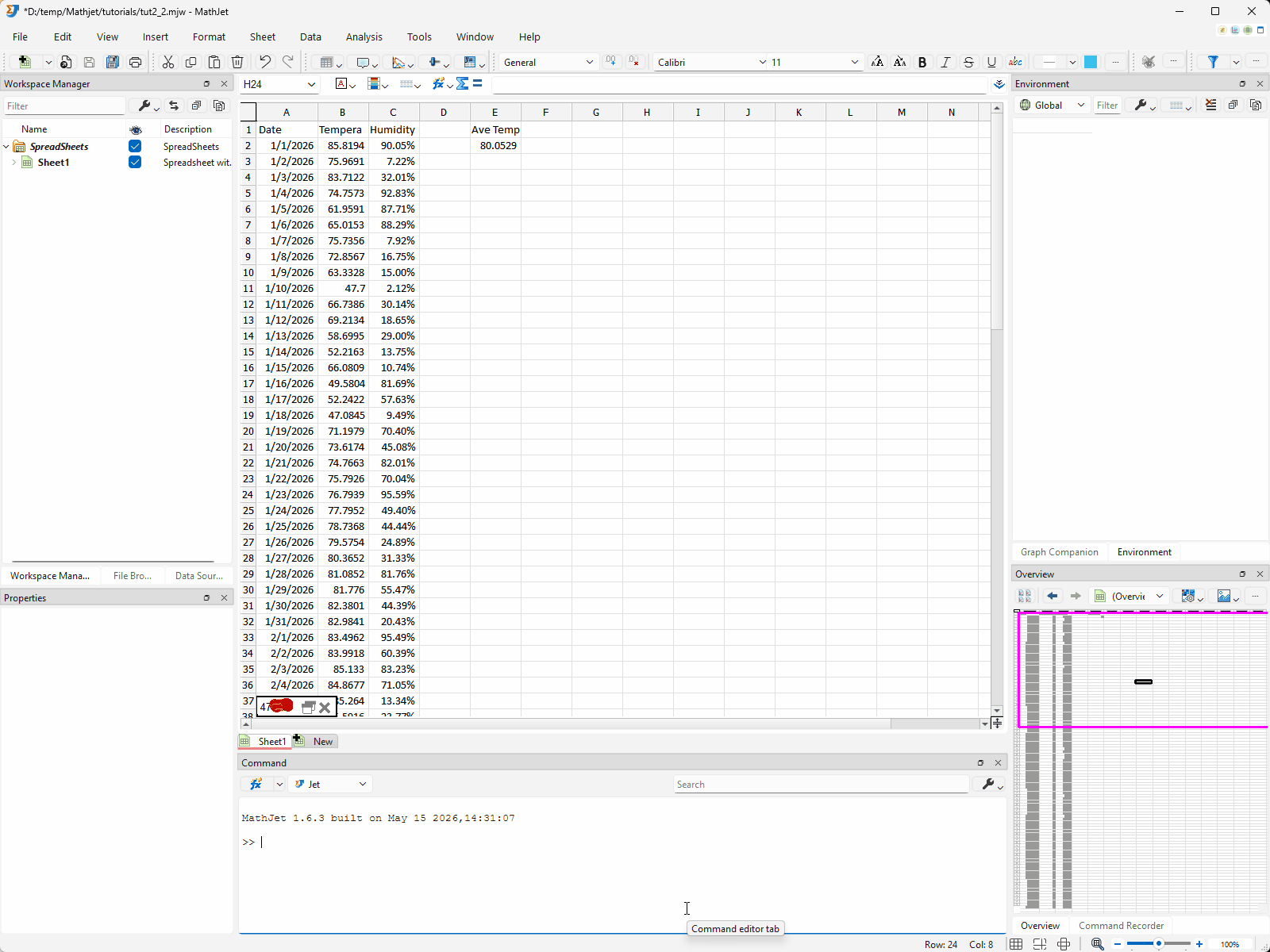Toggle visibility checkbox for Sheet1
This screenshot has width=1270, height=952.
coord(135,162)
